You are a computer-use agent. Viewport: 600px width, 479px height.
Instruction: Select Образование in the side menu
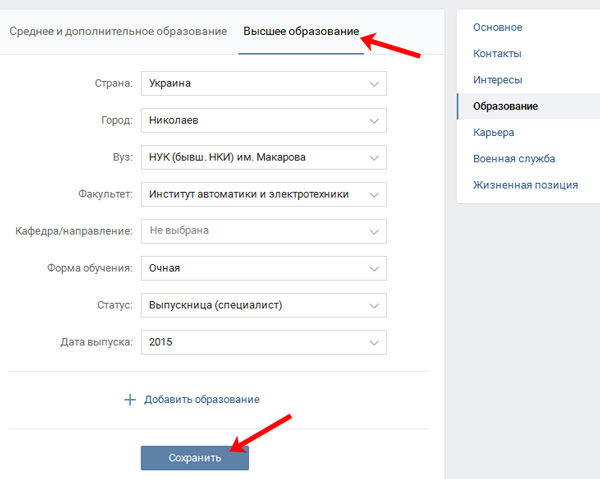[x=506, y=106]
